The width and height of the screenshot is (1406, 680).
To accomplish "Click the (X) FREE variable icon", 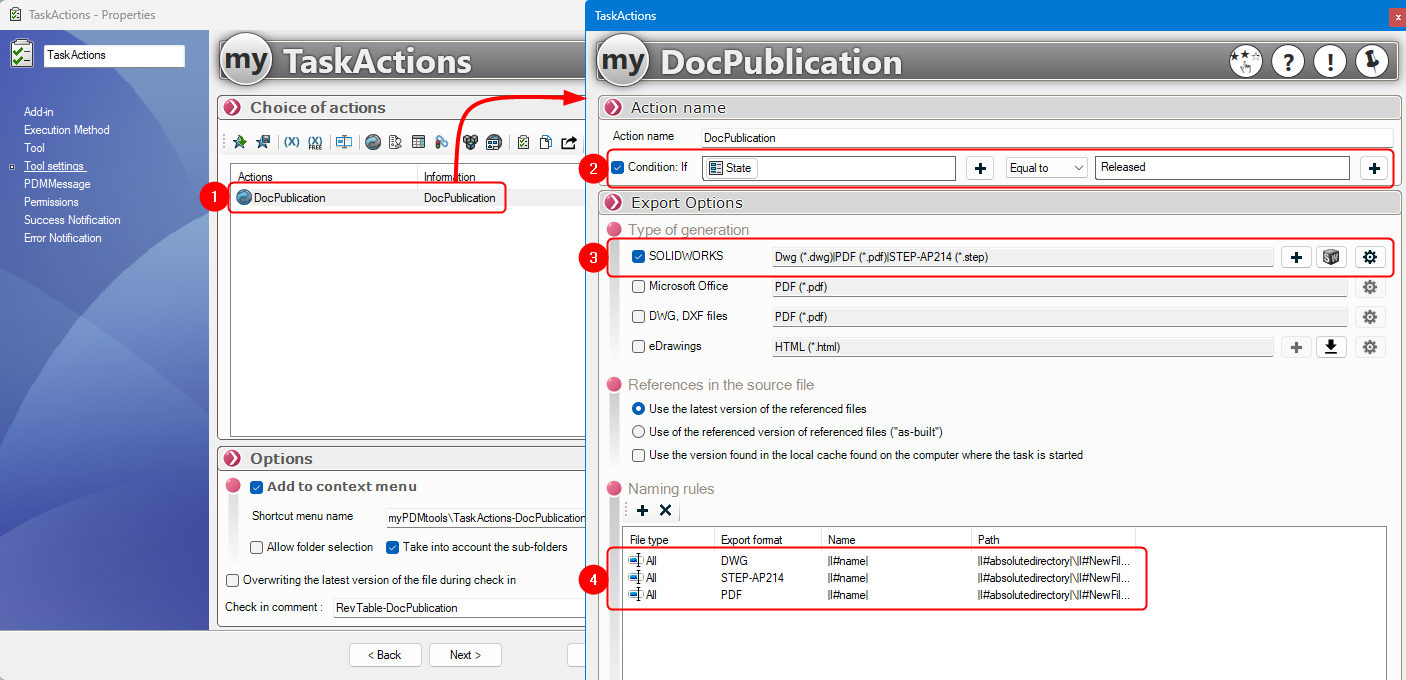I will click(315, 142).
